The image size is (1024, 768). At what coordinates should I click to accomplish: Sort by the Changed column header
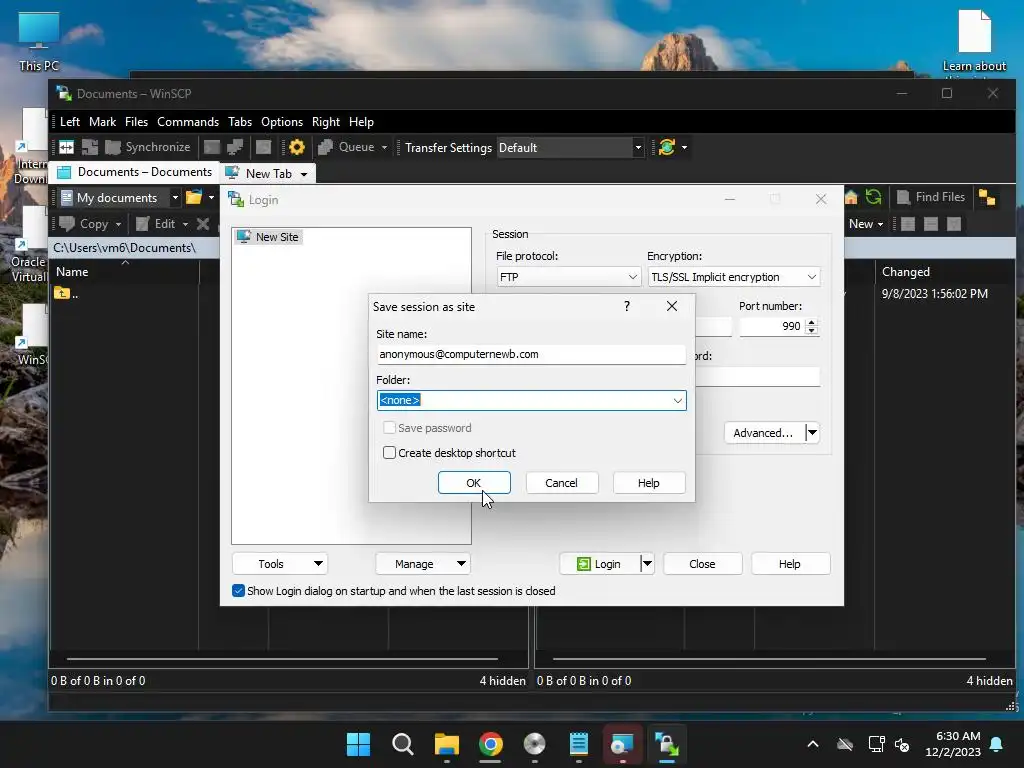(x=944, y=272)
